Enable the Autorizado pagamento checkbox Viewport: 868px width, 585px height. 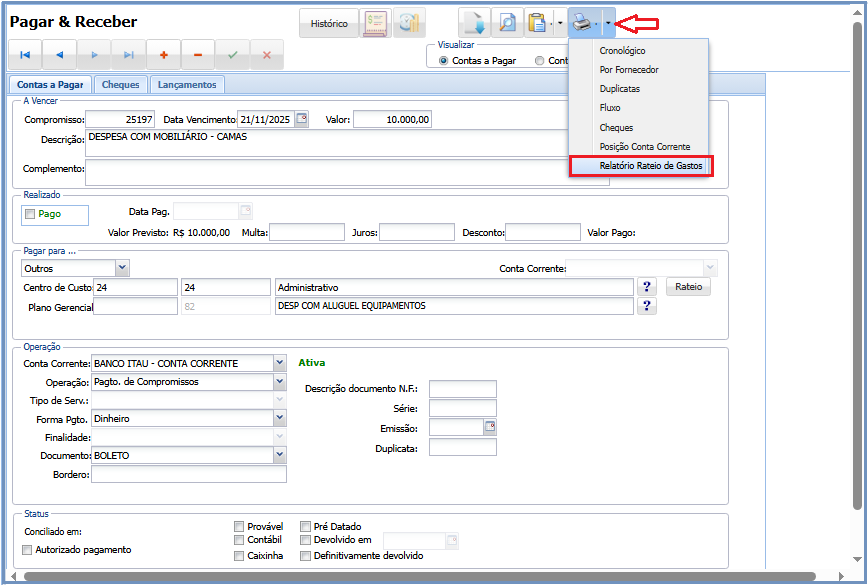pos(28,550)
